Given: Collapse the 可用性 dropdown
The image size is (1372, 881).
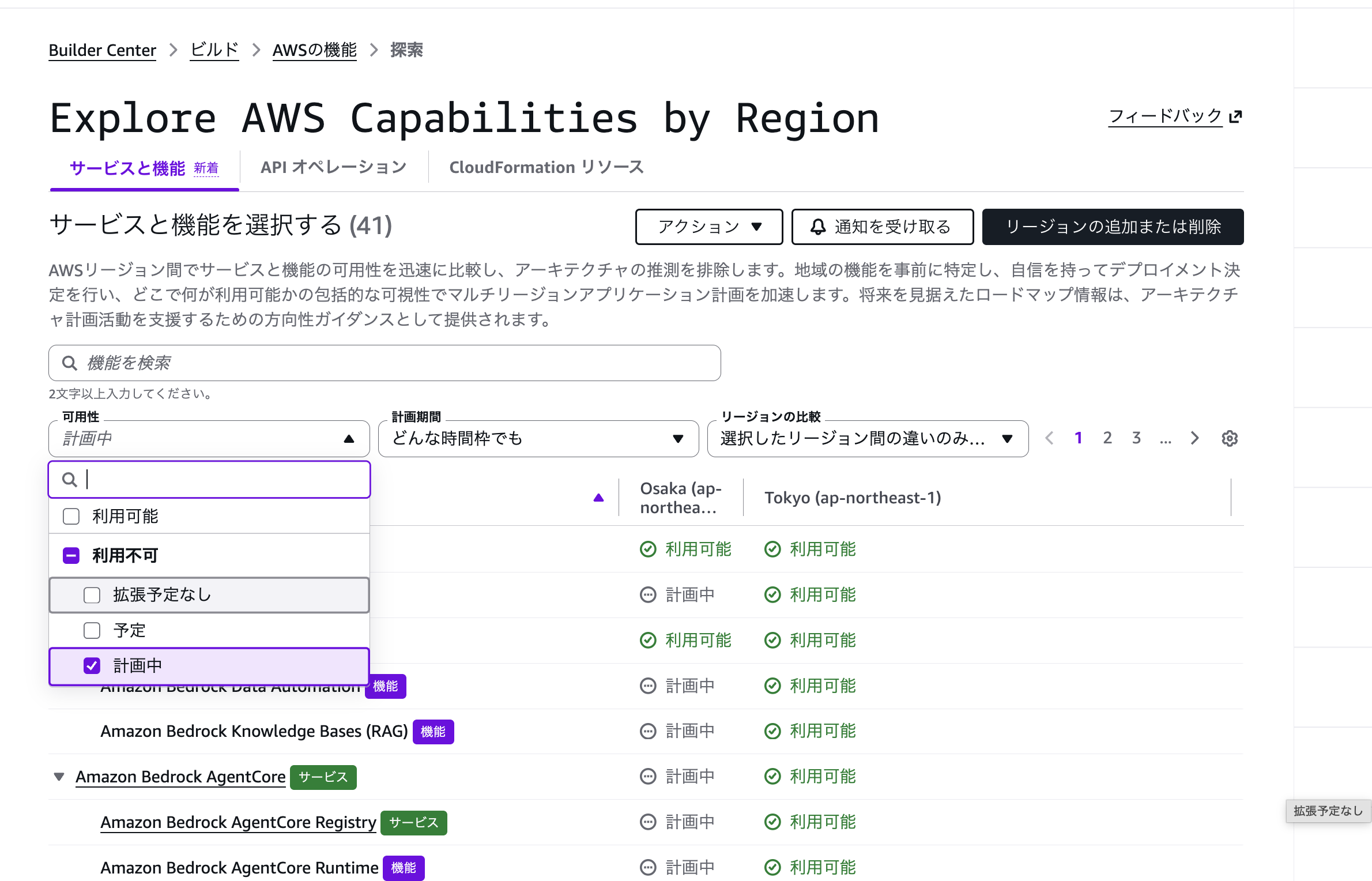Looking at the screenshot, I should (x=209, y=438).
